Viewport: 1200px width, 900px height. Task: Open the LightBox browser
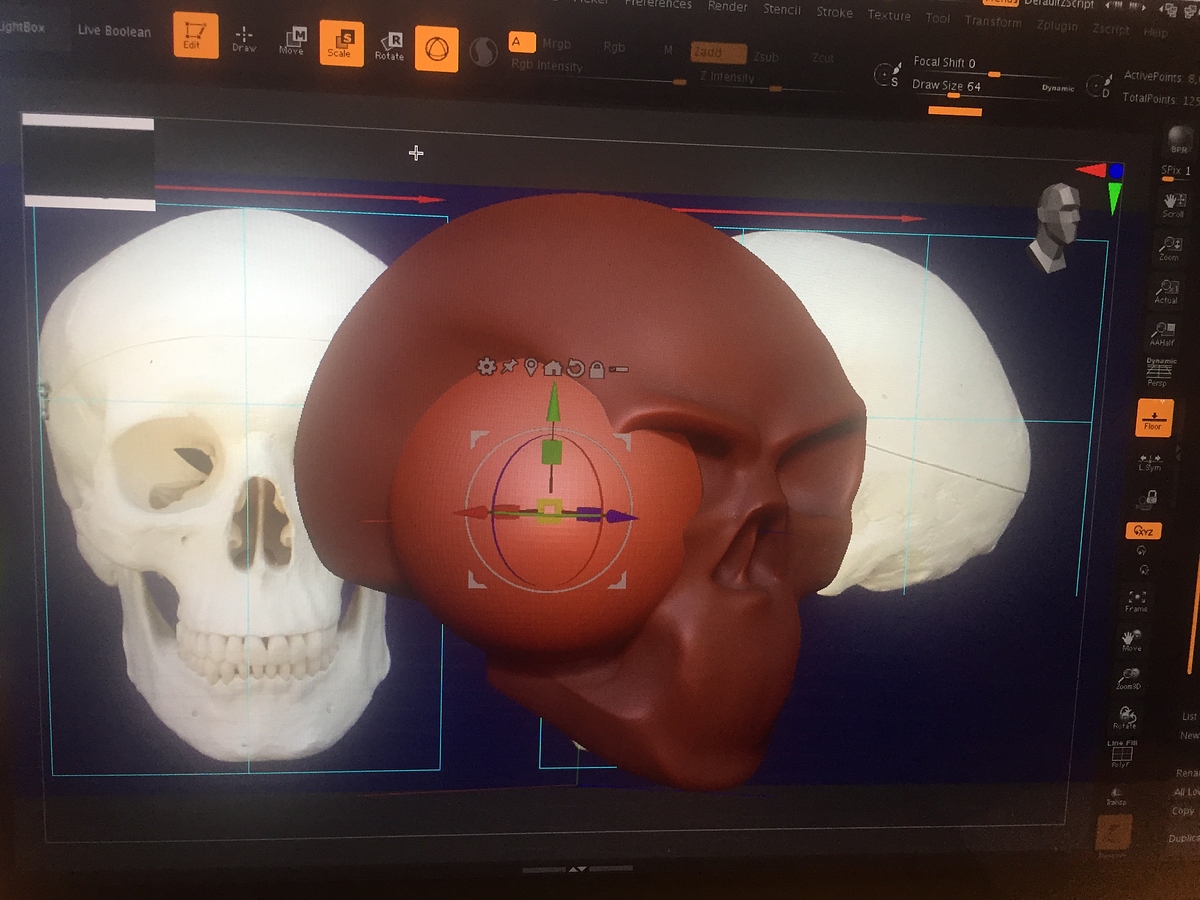coord(22,26)
